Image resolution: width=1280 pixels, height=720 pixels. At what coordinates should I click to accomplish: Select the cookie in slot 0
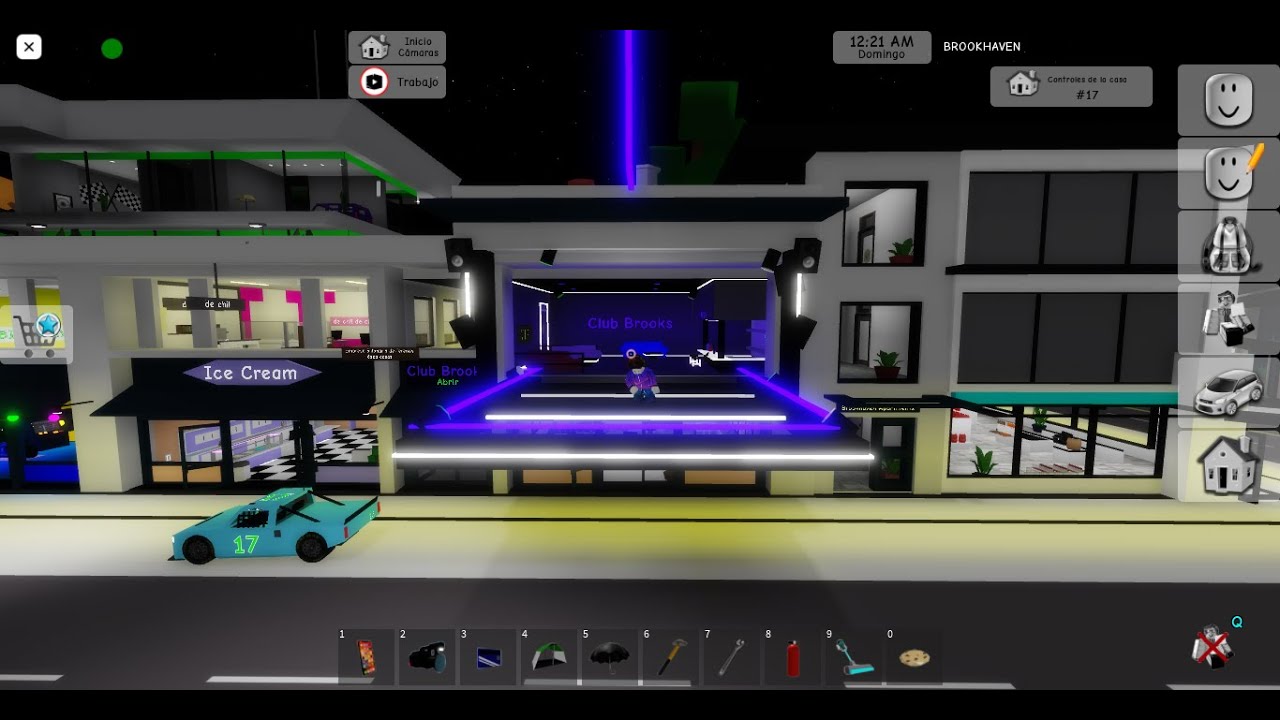pyautogui.click(x=914, y=657)
